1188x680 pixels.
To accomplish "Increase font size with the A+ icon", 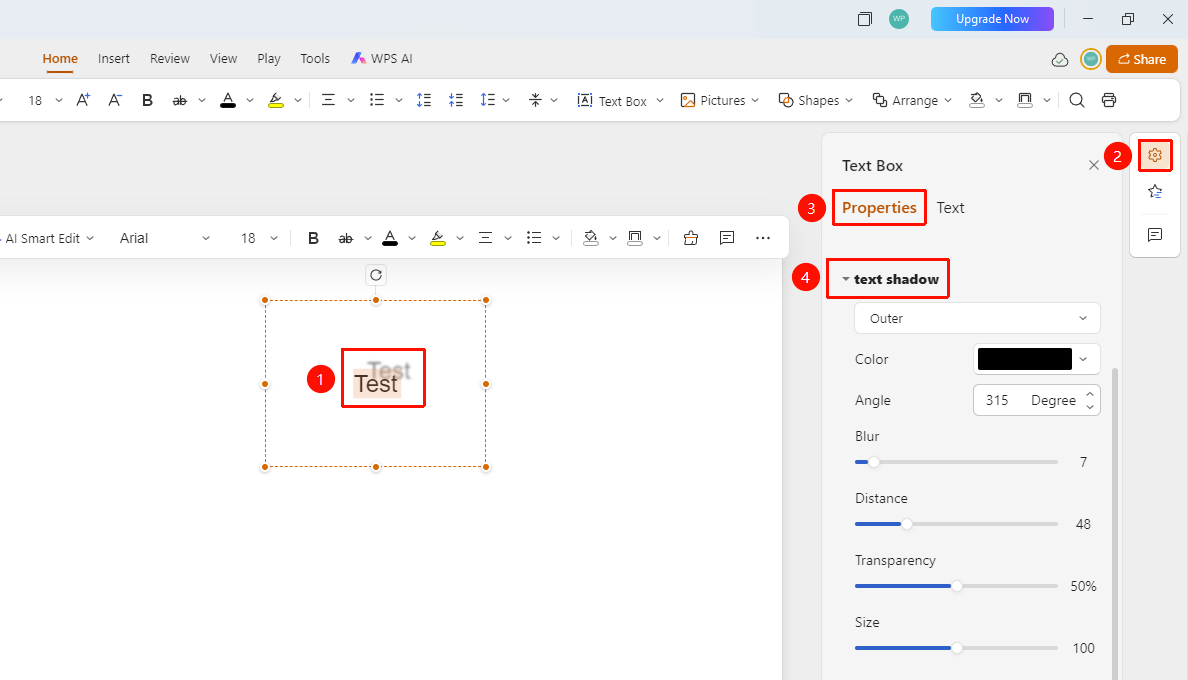I will pos(83,100).
